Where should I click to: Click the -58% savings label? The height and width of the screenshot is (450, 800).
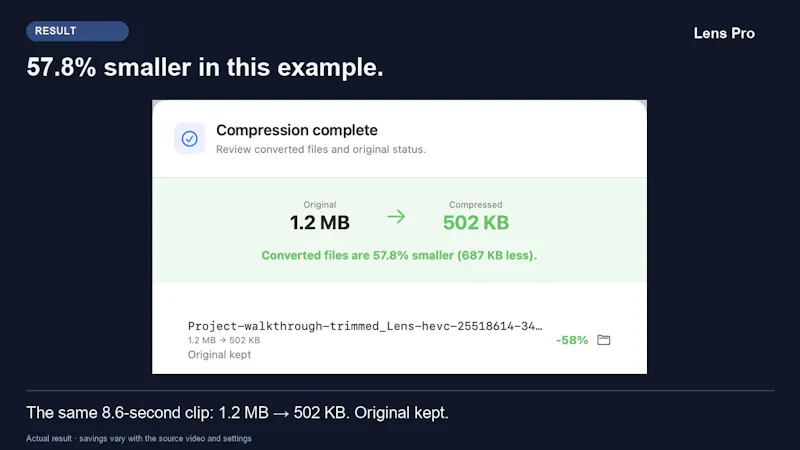[x=572, y=340]
